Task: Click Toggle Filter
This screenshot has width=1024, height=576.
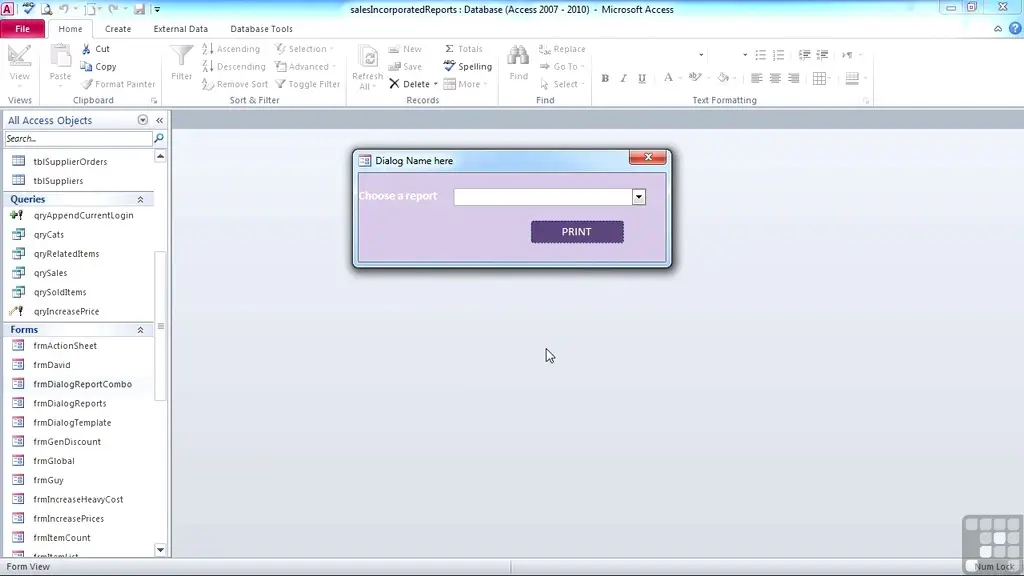Action: [x=308, y=84]
